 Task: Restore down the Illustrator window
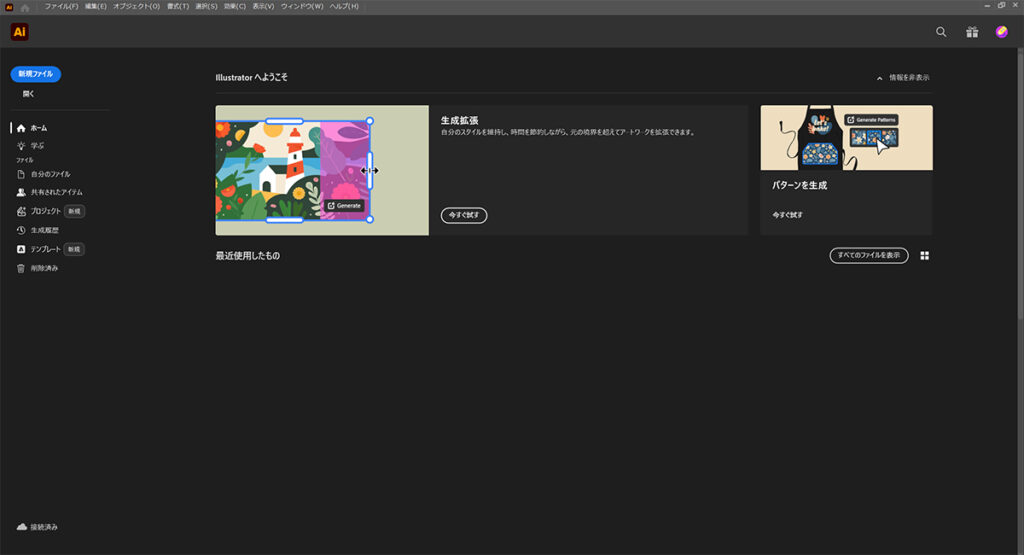tap(1001, 5)
